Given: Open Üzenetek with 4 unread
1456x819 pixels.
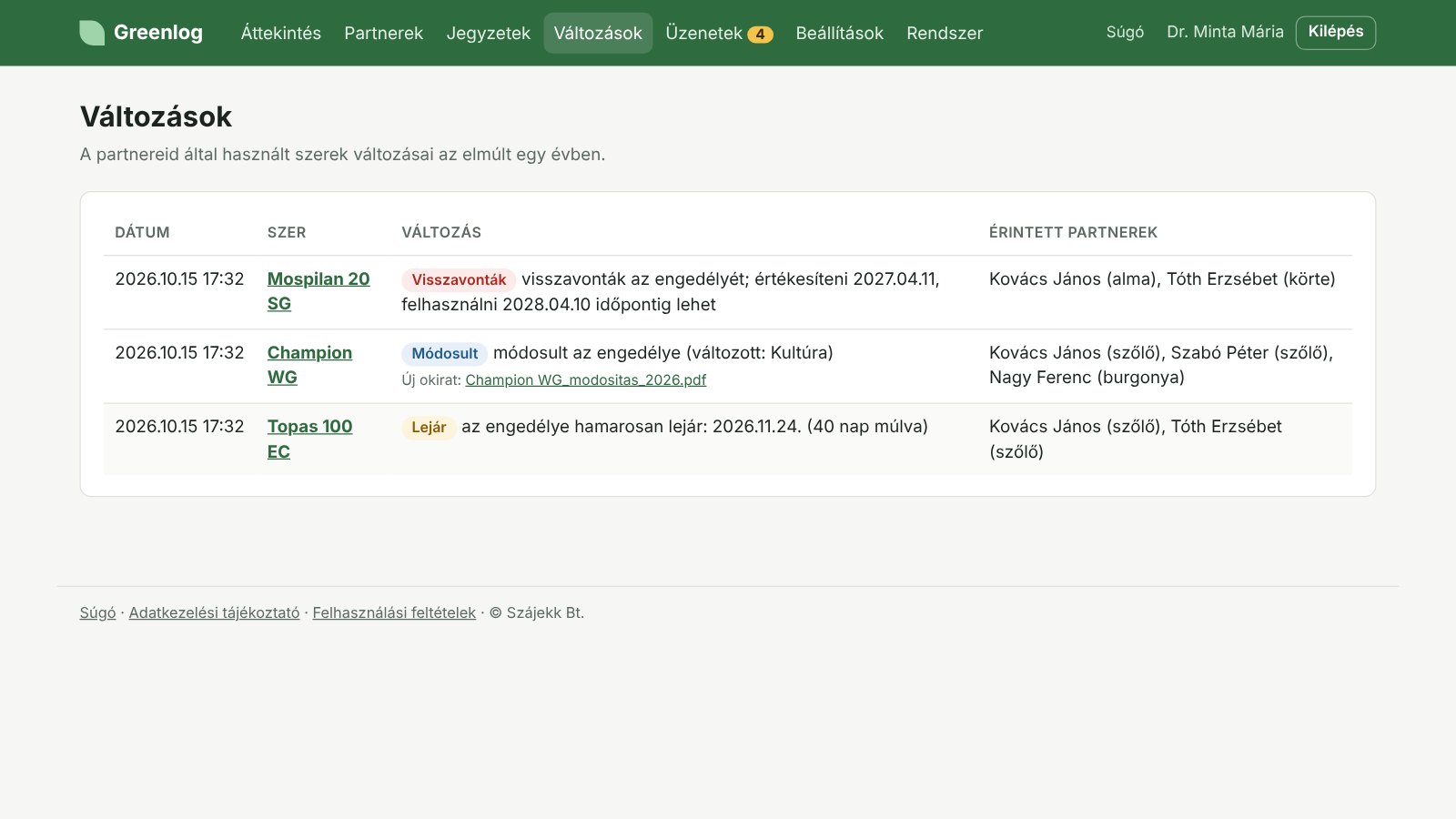Looking at the screenshot, I should point(719,33).
